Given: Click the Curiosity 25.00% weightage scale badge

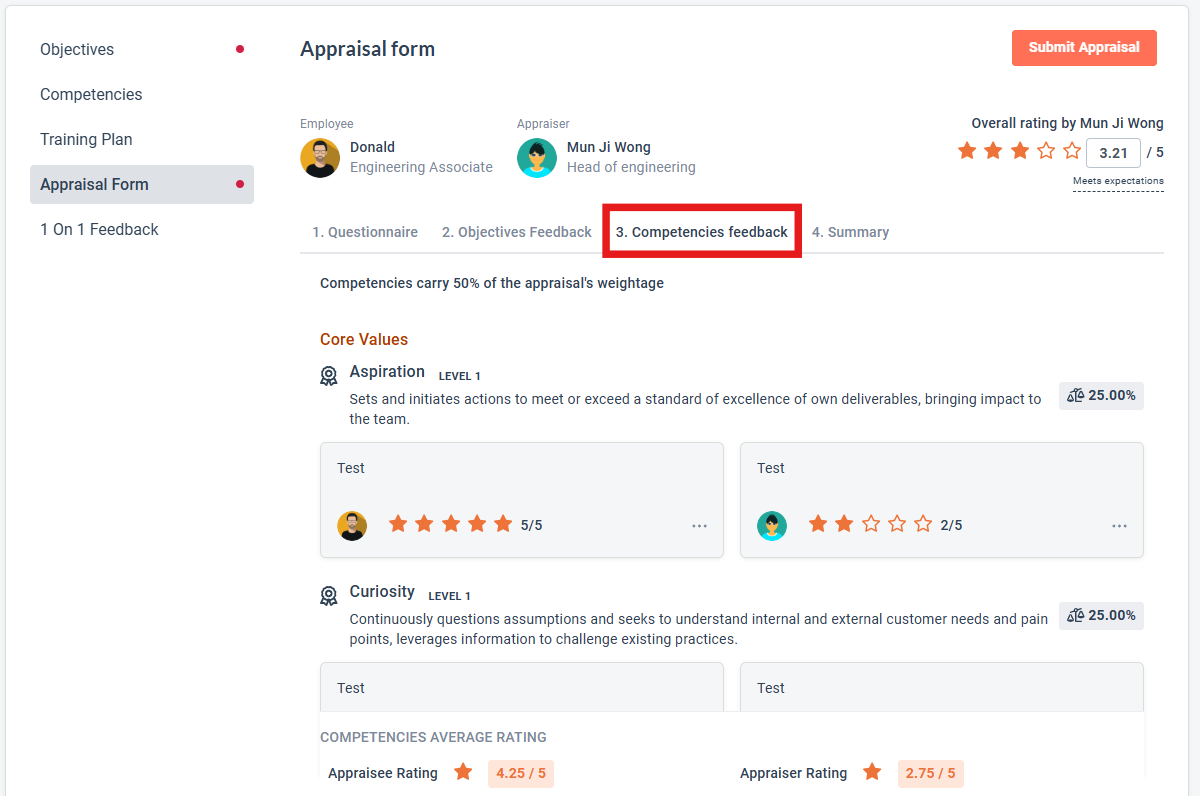Looking at the screenshot, I should pyautogui.click(x=1101, y=615).
